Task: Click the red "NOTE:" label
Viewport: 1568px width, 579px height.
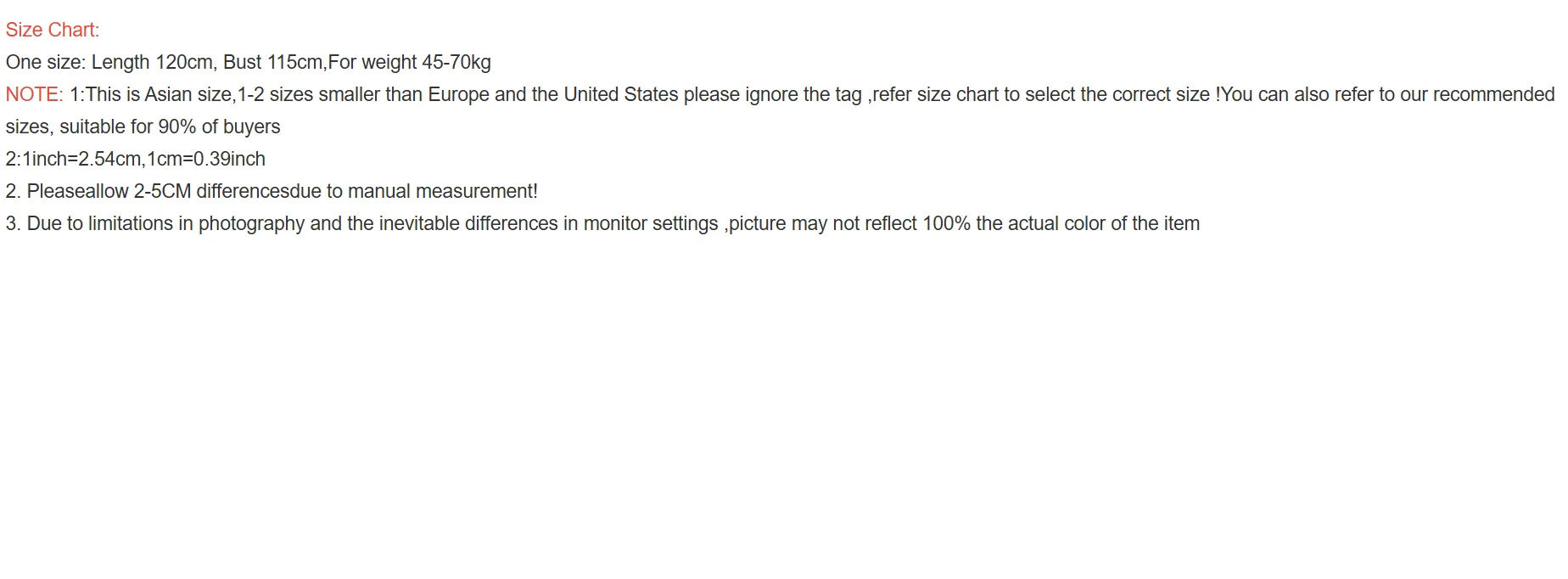Action: pos(34,94)
